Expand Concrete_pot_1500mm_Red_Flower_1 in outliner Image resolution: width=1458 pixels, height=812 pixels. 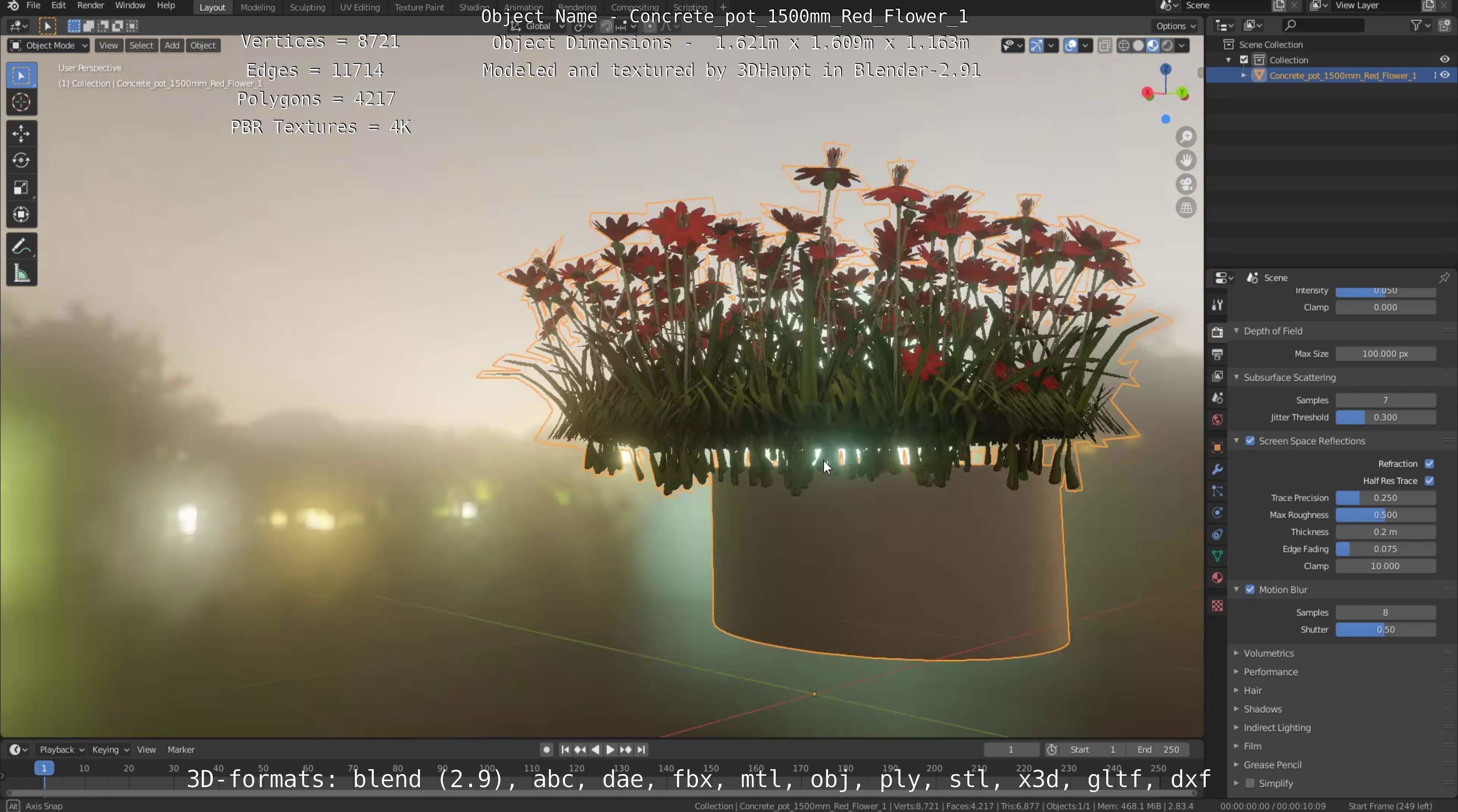tap(1244, 75)
